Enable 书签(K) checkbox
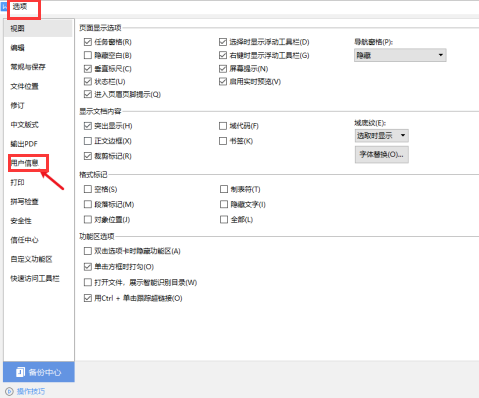 (x=223, y=141)
